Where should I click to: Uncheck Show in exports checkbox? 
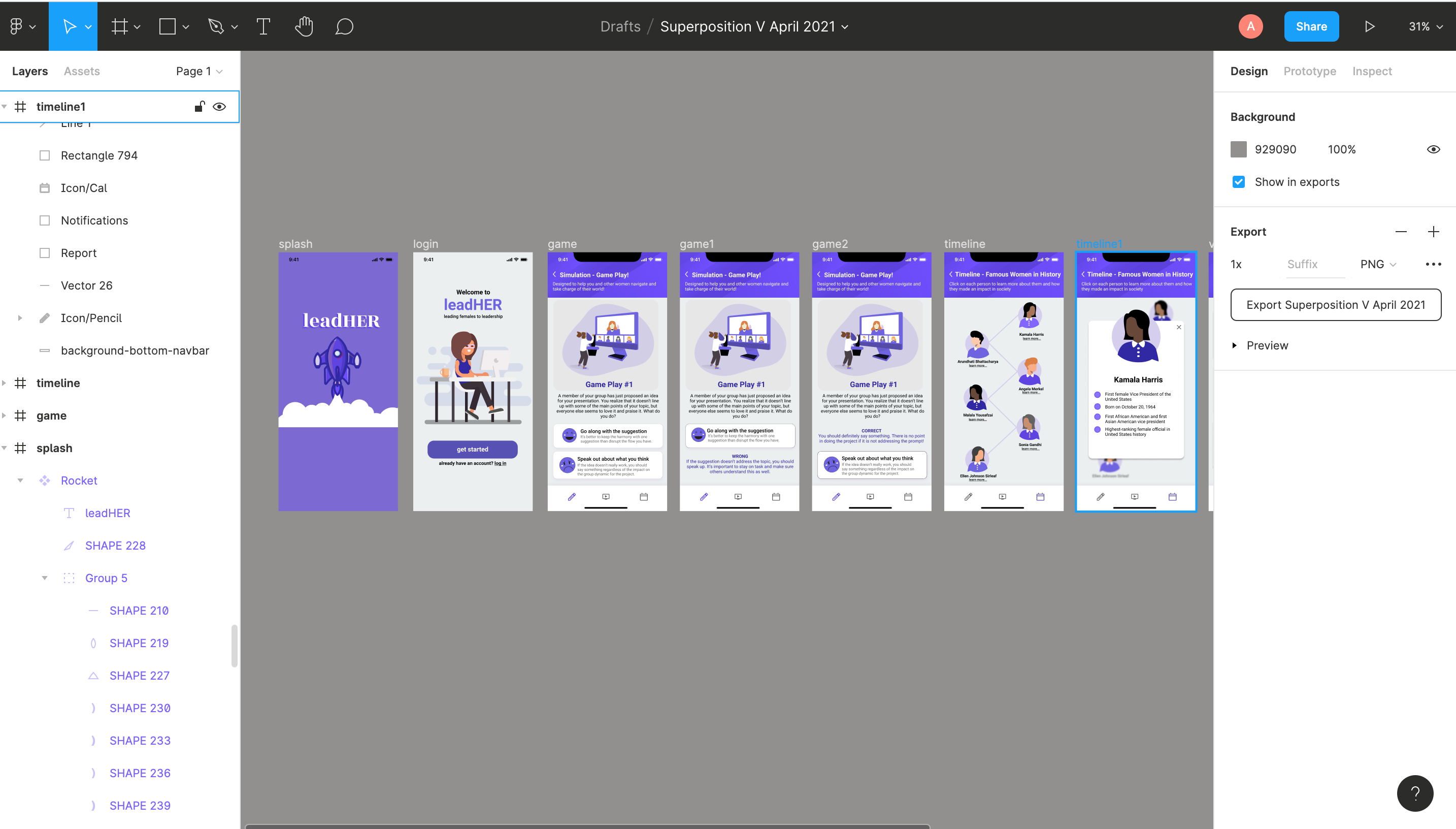tap(1238, 182)
